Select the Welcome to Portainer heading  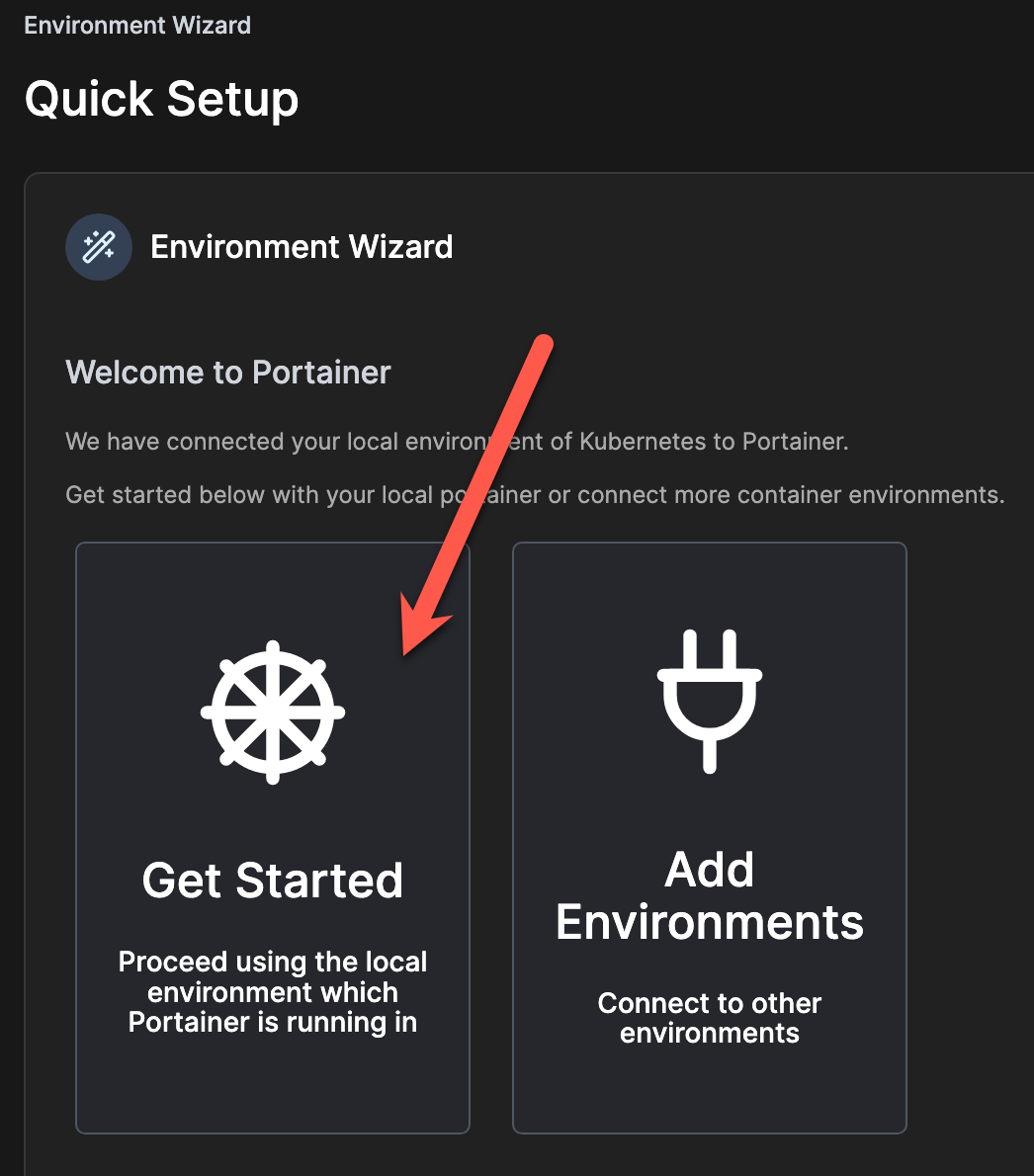click(227, 373)
